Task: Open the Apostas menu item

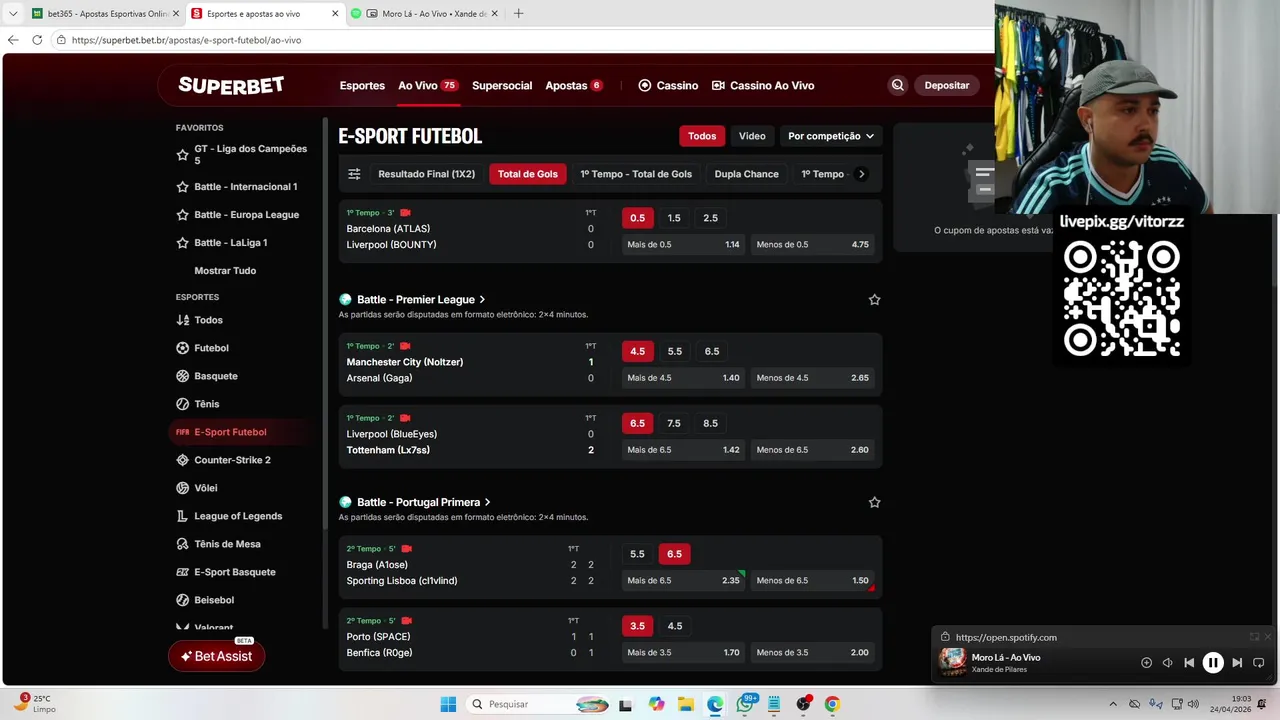Action: [x=574, y=86]
